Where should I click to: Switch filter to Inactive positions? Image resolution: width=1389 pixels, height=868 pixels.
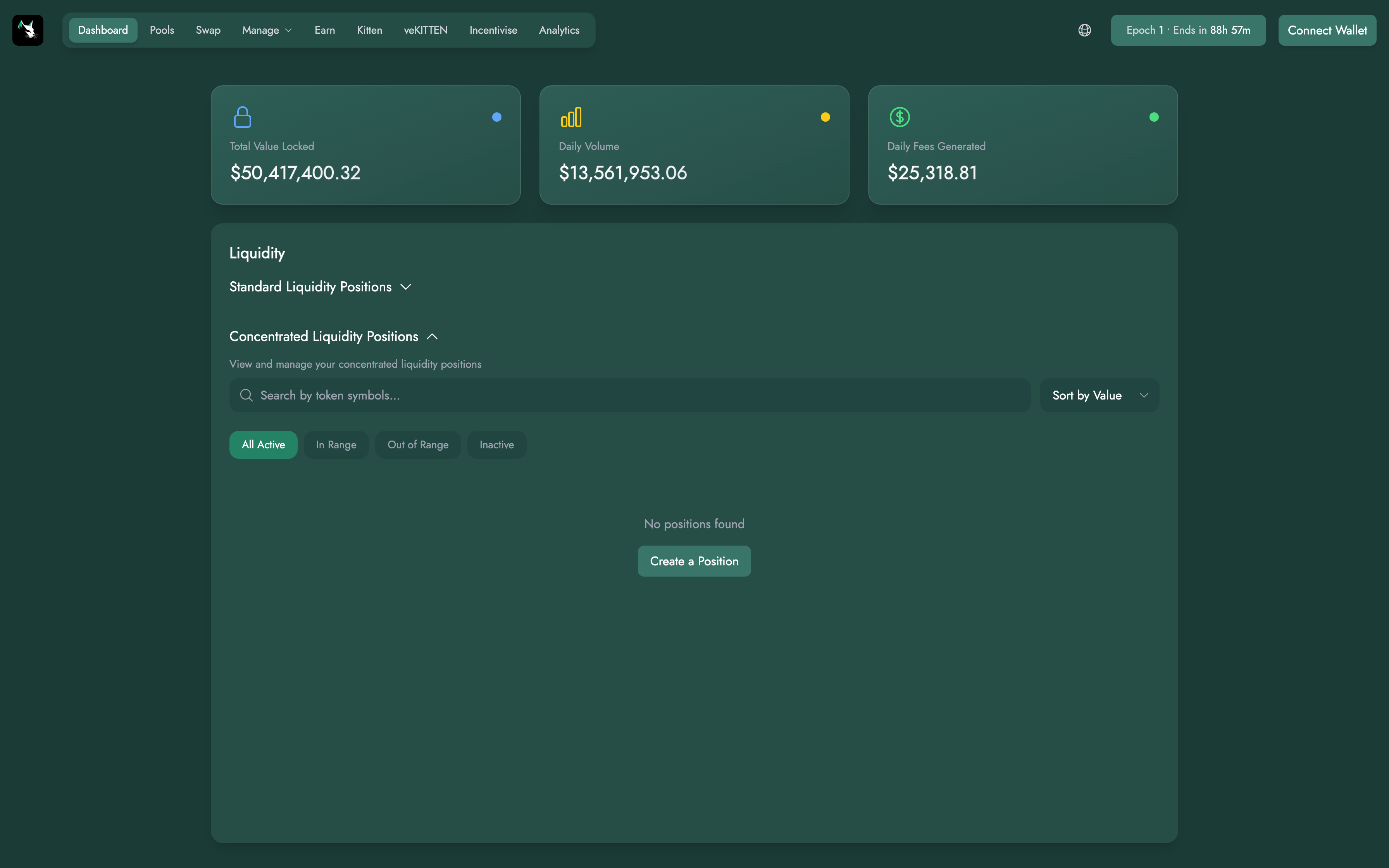click(496, 445)
